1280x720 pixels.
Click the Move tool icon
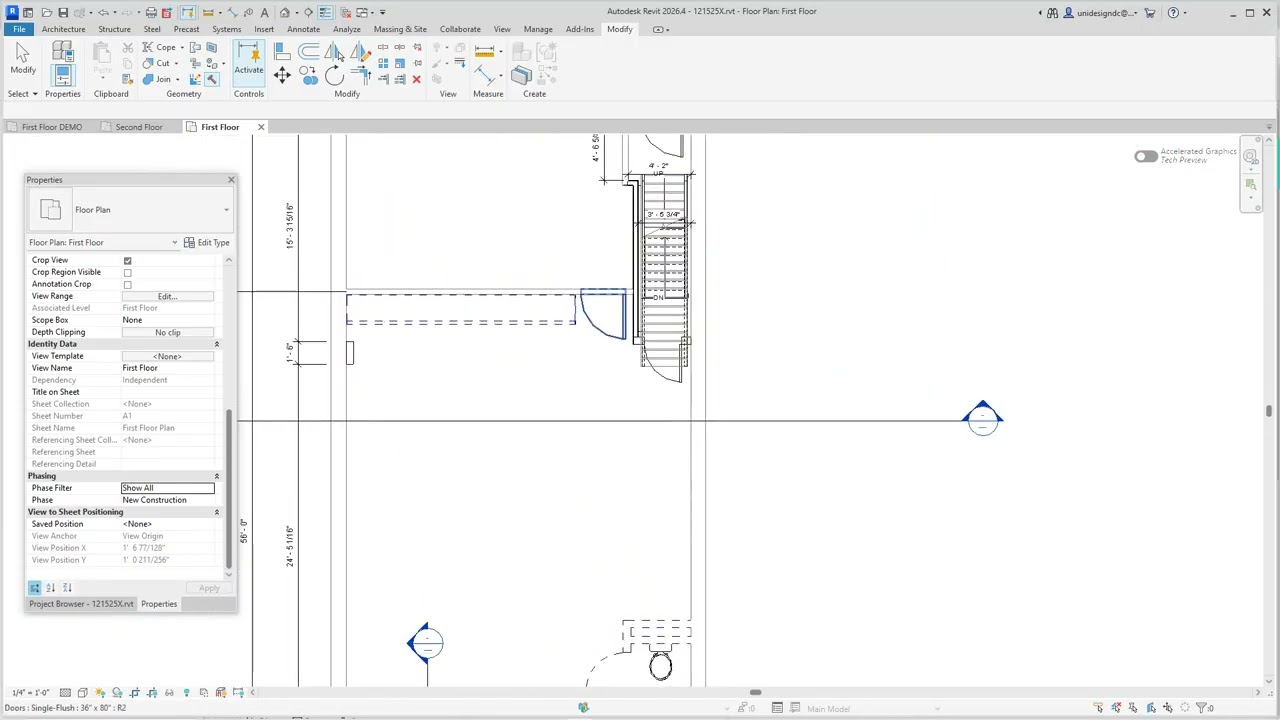click(x=282, y=76)
